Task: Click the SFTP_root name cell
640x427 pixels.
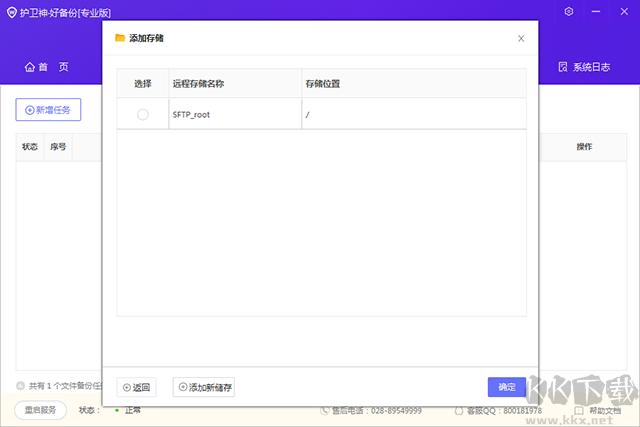Action: [x=235, y=114]
